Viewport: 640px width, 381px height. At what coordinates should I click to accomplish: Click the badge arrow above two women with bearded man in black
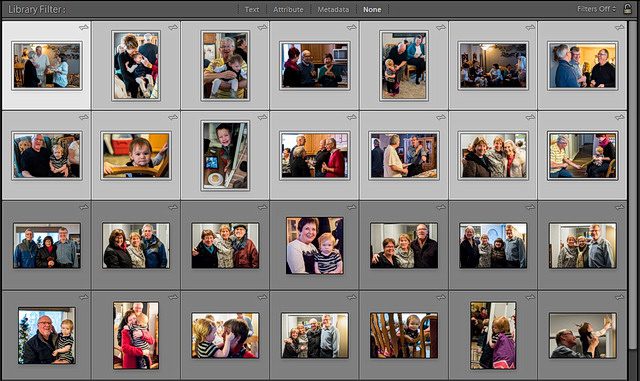click(441, 207)
